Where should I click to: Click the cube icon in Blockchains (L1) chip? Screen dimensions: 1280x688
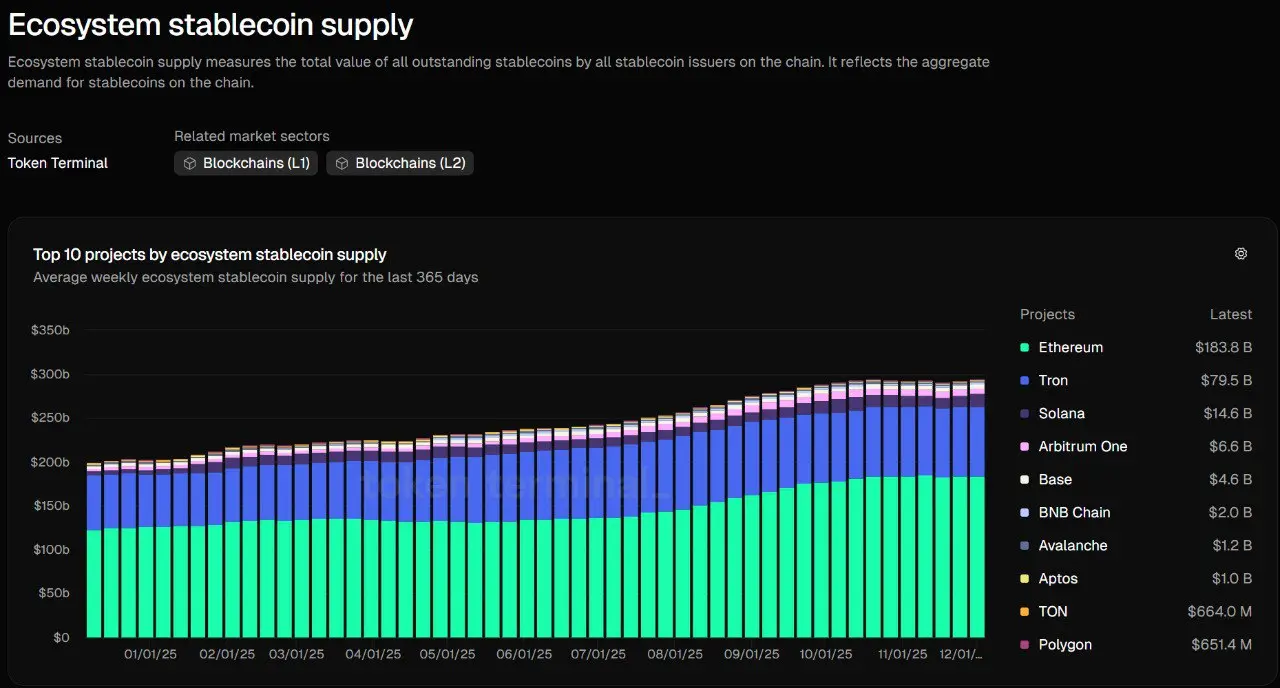coord(190,163)
